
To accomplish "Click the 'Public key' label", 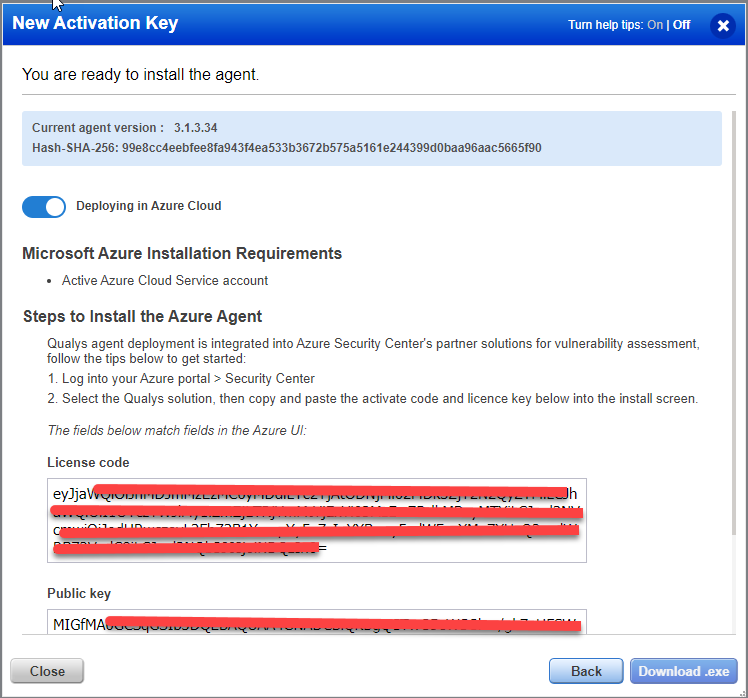I will coord(79,594).
